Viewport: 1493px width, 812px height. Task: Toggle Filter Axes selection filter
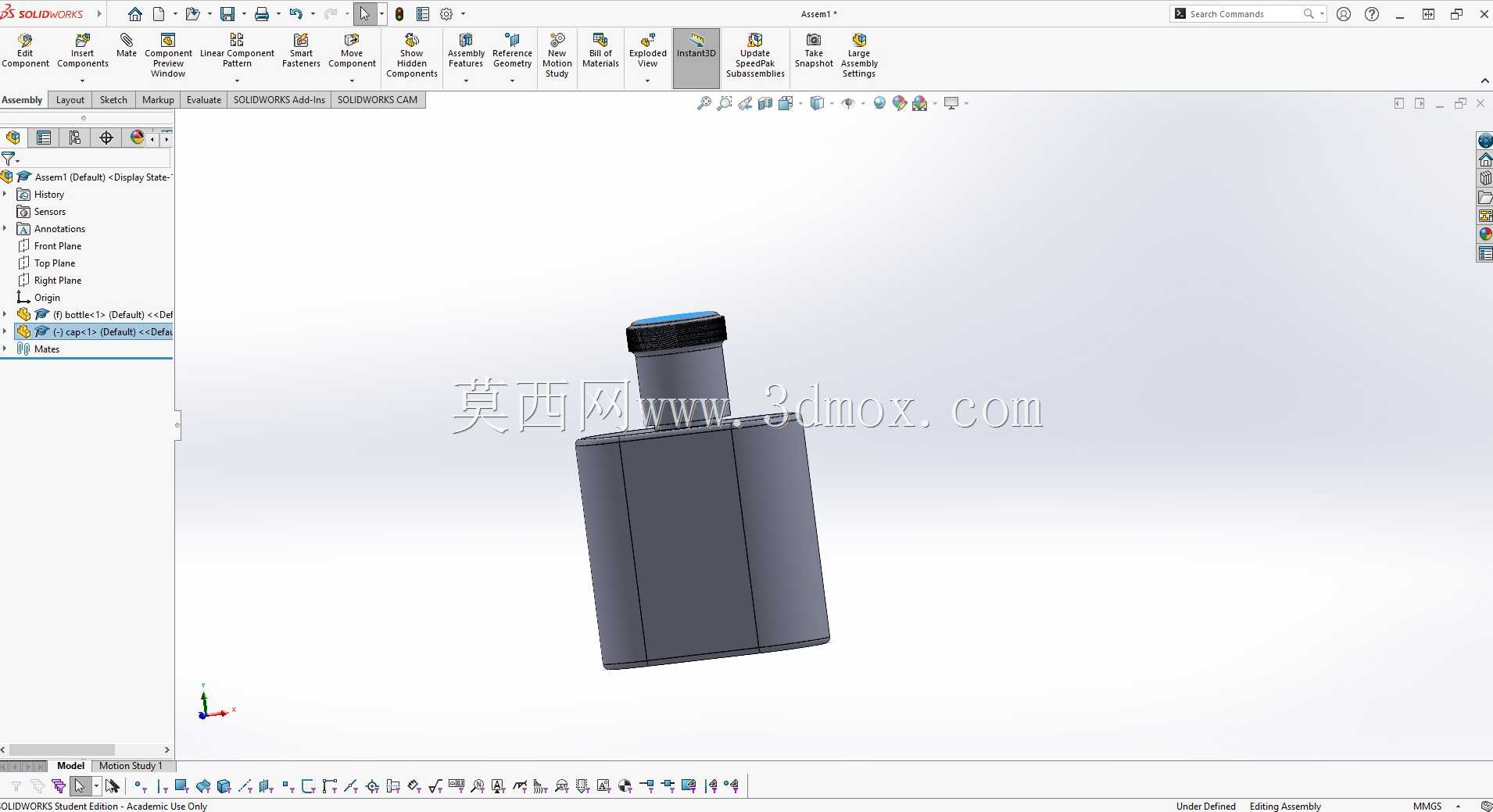click(x=245, y=786)
